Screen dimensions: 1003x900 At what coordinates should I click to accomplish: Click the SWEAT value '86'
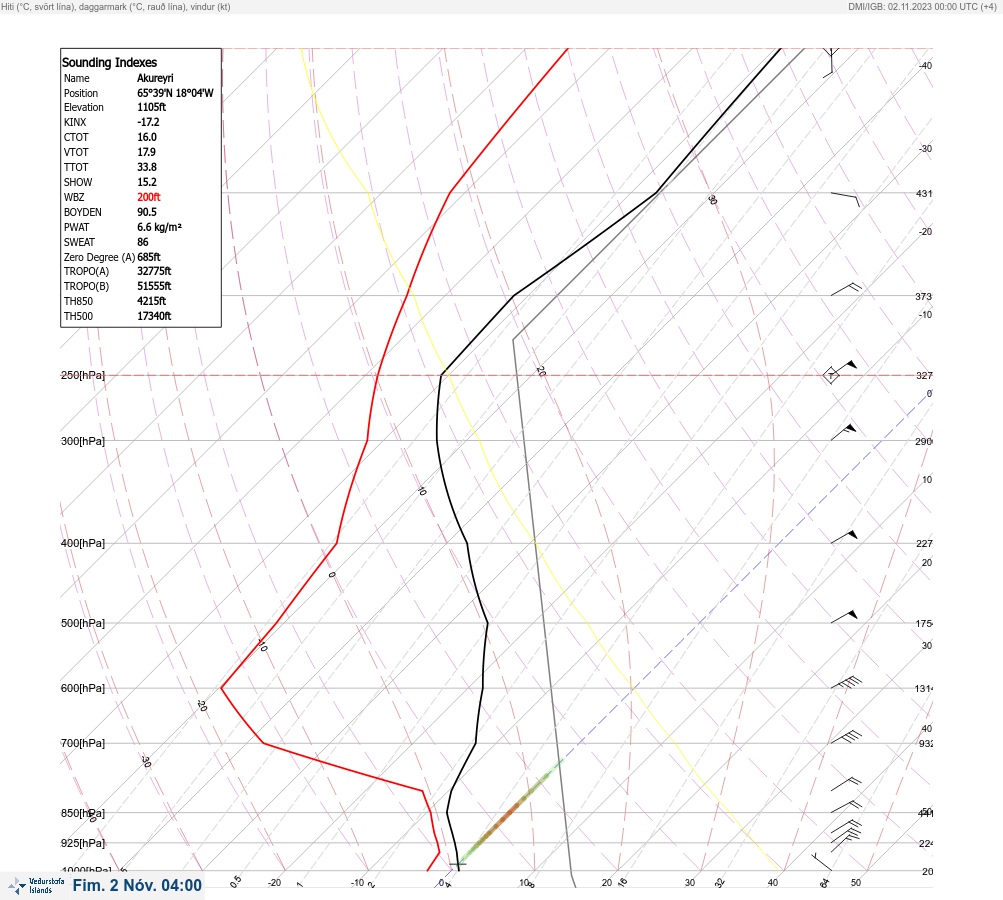(x=143, y=242)
